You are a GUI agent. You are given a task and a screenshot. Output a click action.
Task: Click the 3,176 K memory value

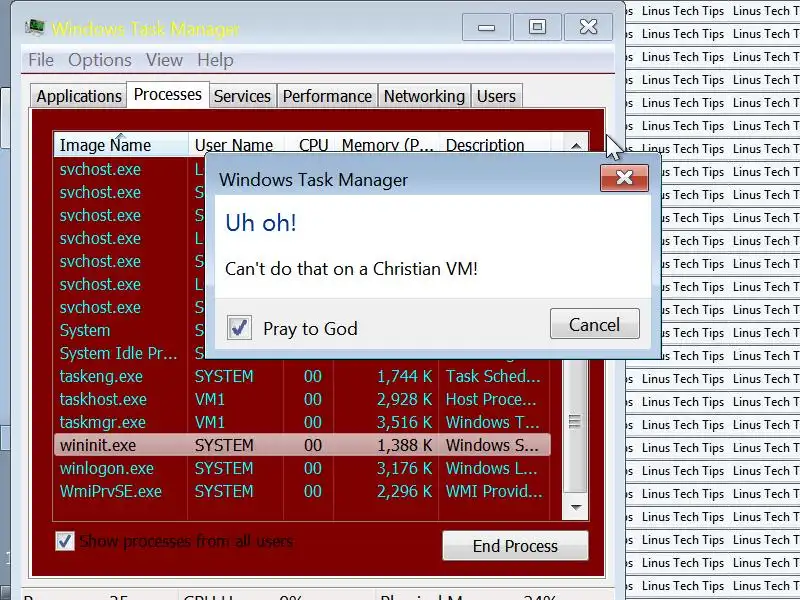[x=405, y=468]
